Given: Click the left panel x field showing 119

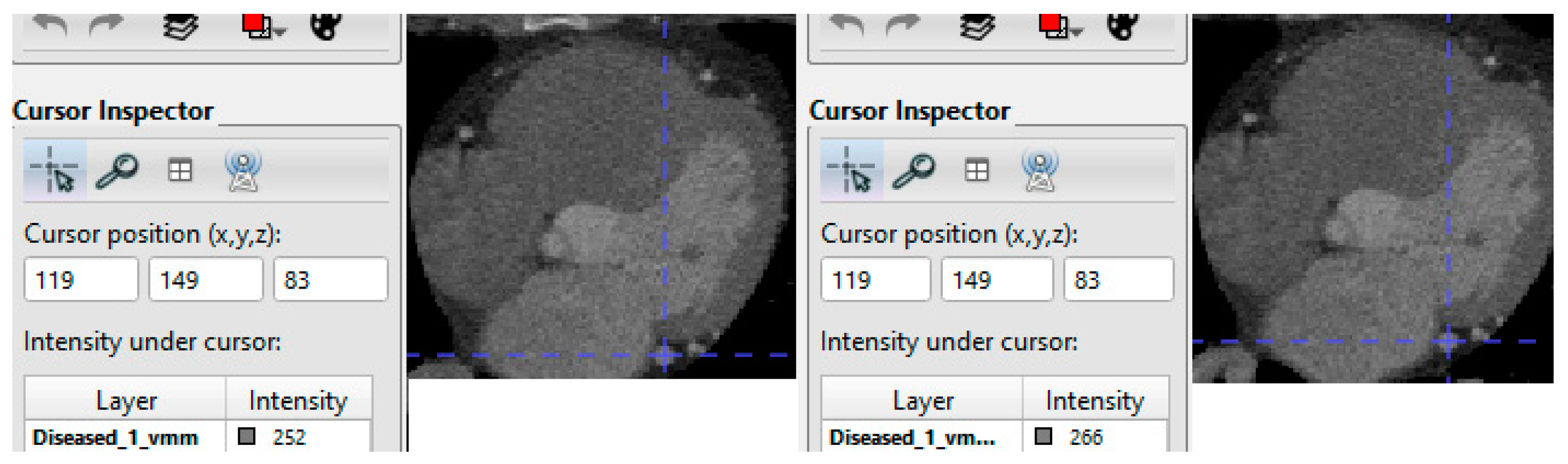Looking at the screenshot, I should pos(81,280).
